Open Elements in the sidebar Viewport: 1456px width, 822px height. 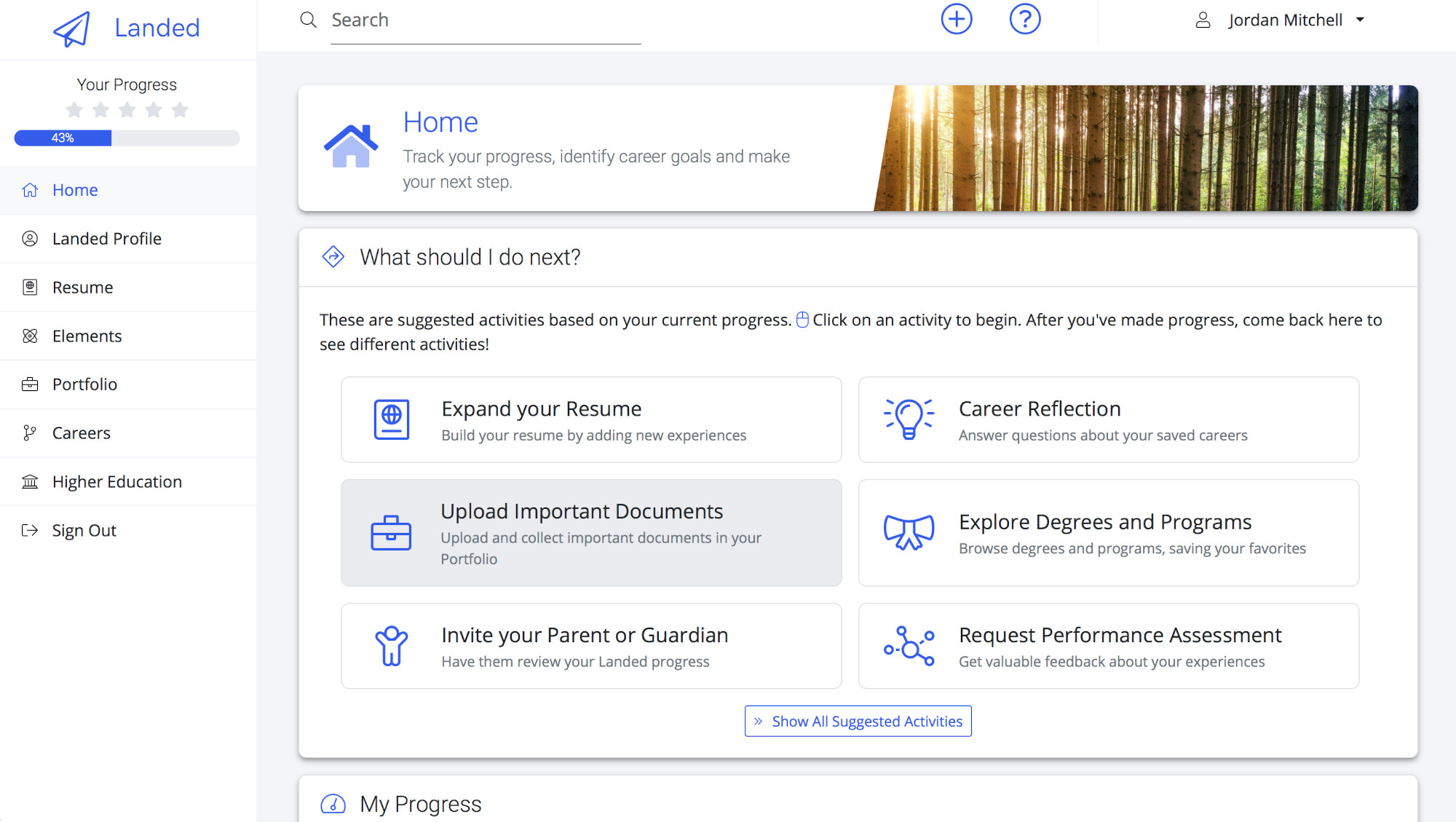coord(128,336)
